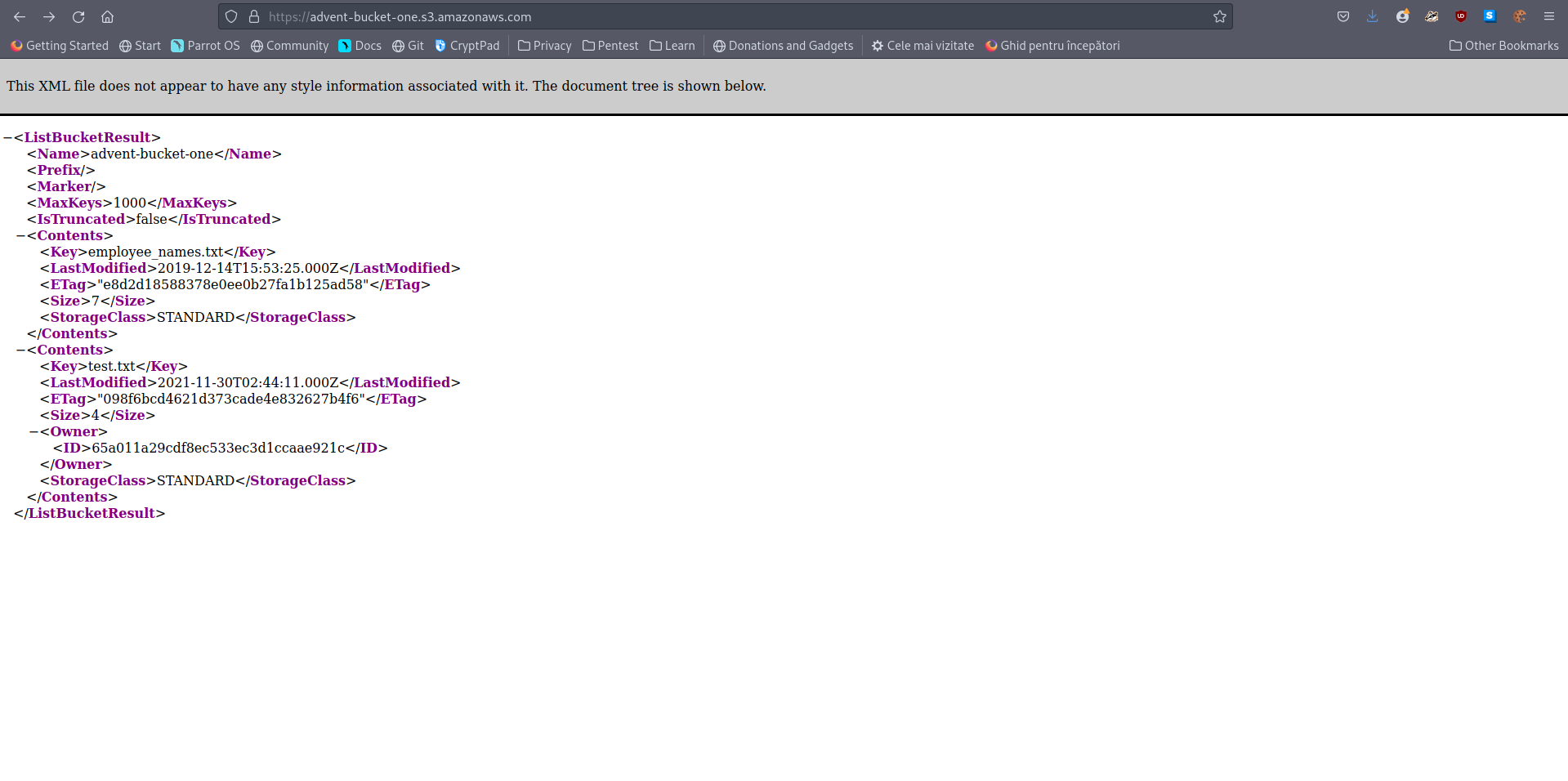Image resolution: width=1568 pixels, height=781 pixels.
Task: Open the Firefox hamburger application menu
Action: (x=1548, y=16)
